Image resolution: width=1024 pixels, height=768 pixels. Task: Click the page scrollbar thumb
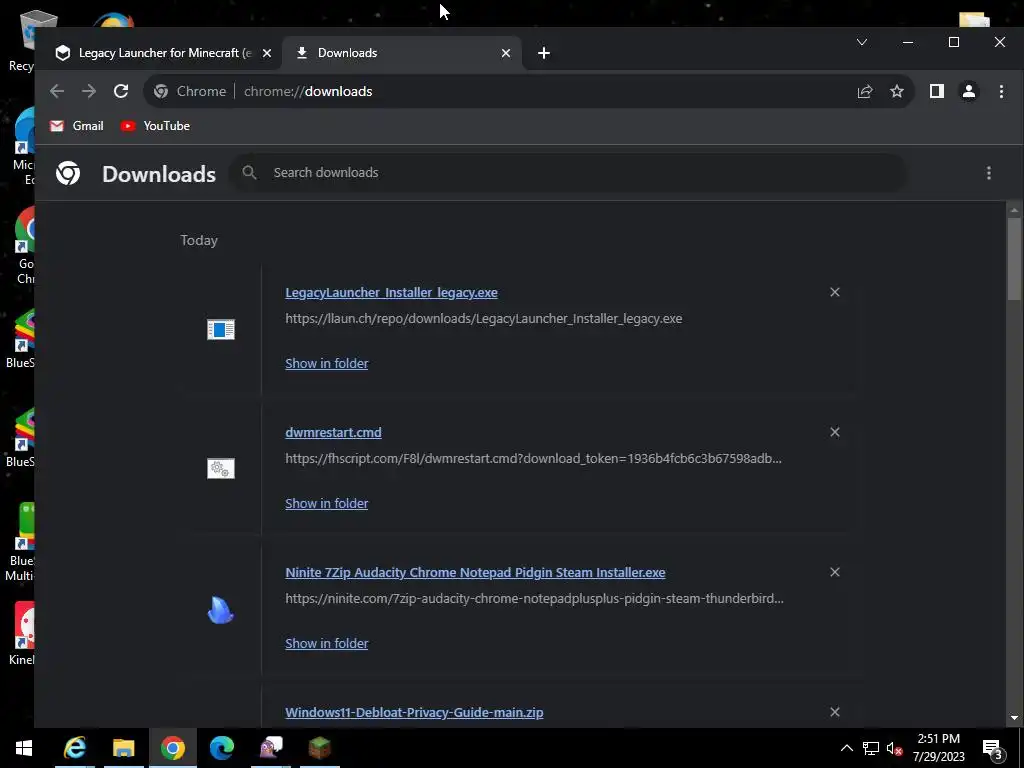click(1014, 259)
